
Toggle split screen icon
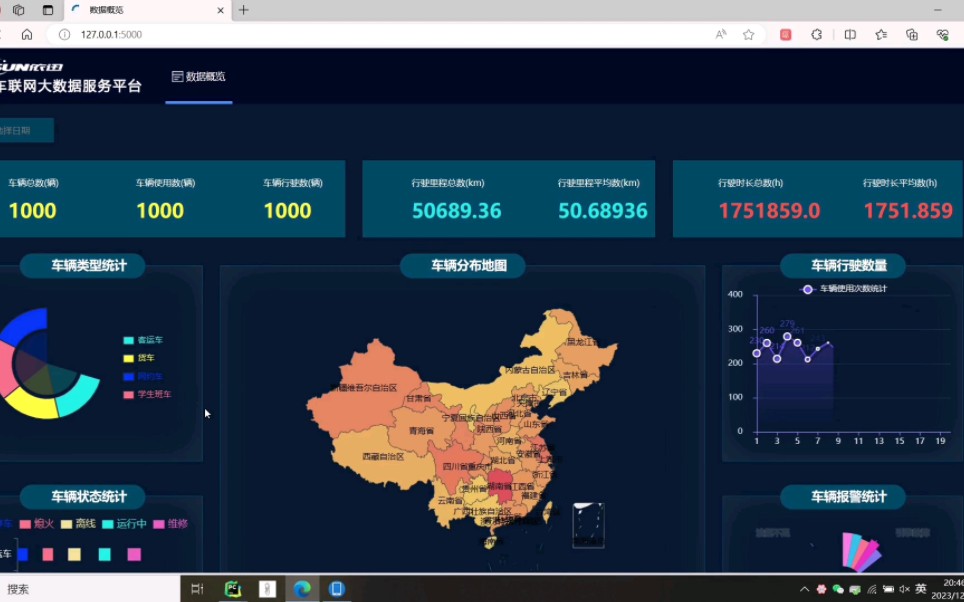pos(850,34)
